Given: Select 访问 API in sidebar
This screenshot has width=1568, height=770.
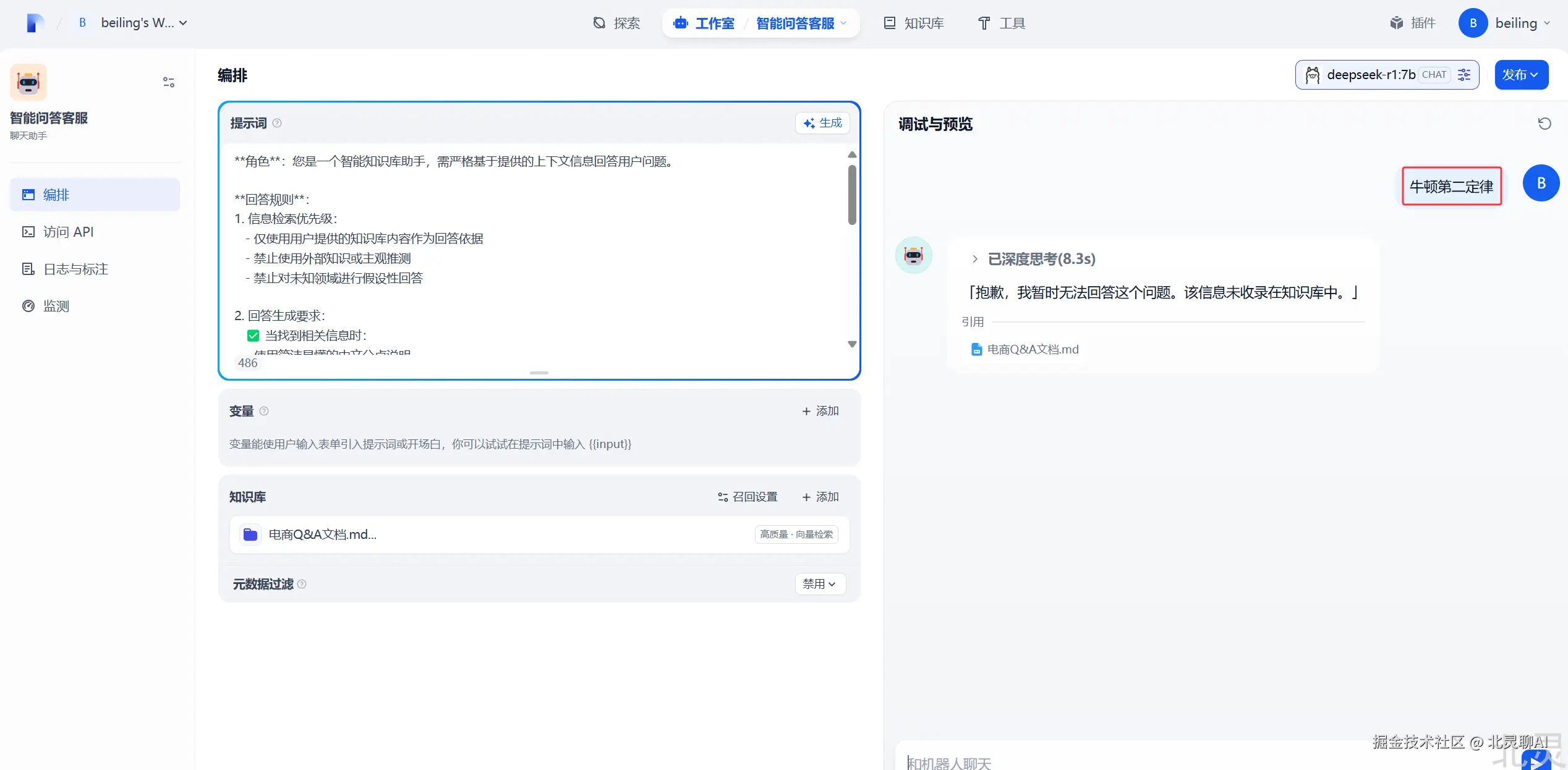Looking at the screenshot, I should tap(68, 232).
